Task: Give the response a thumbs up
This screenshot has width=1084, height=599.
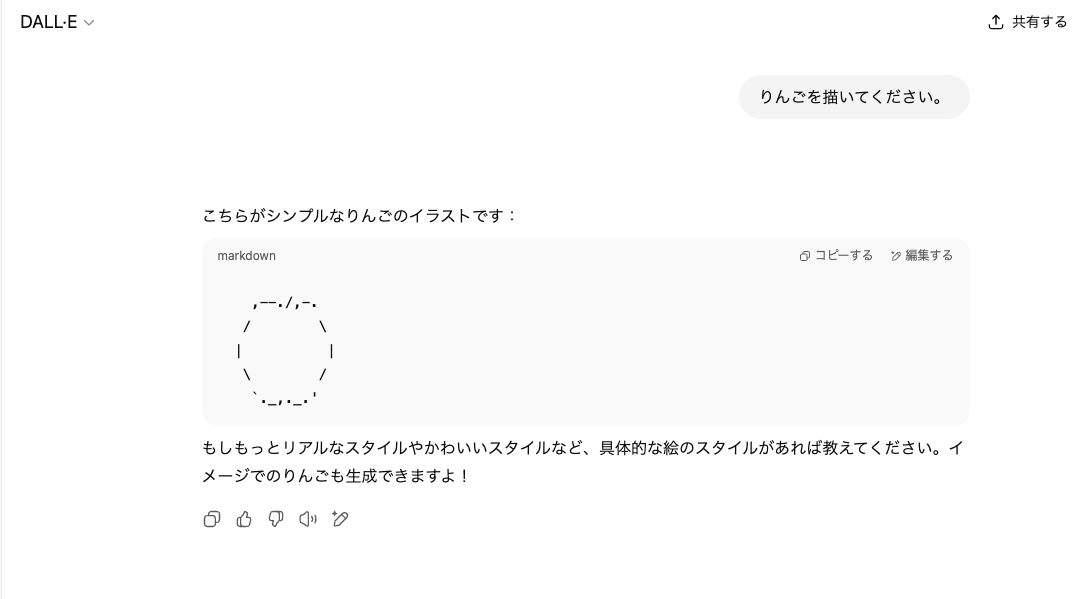Action: tap(244, 519)
